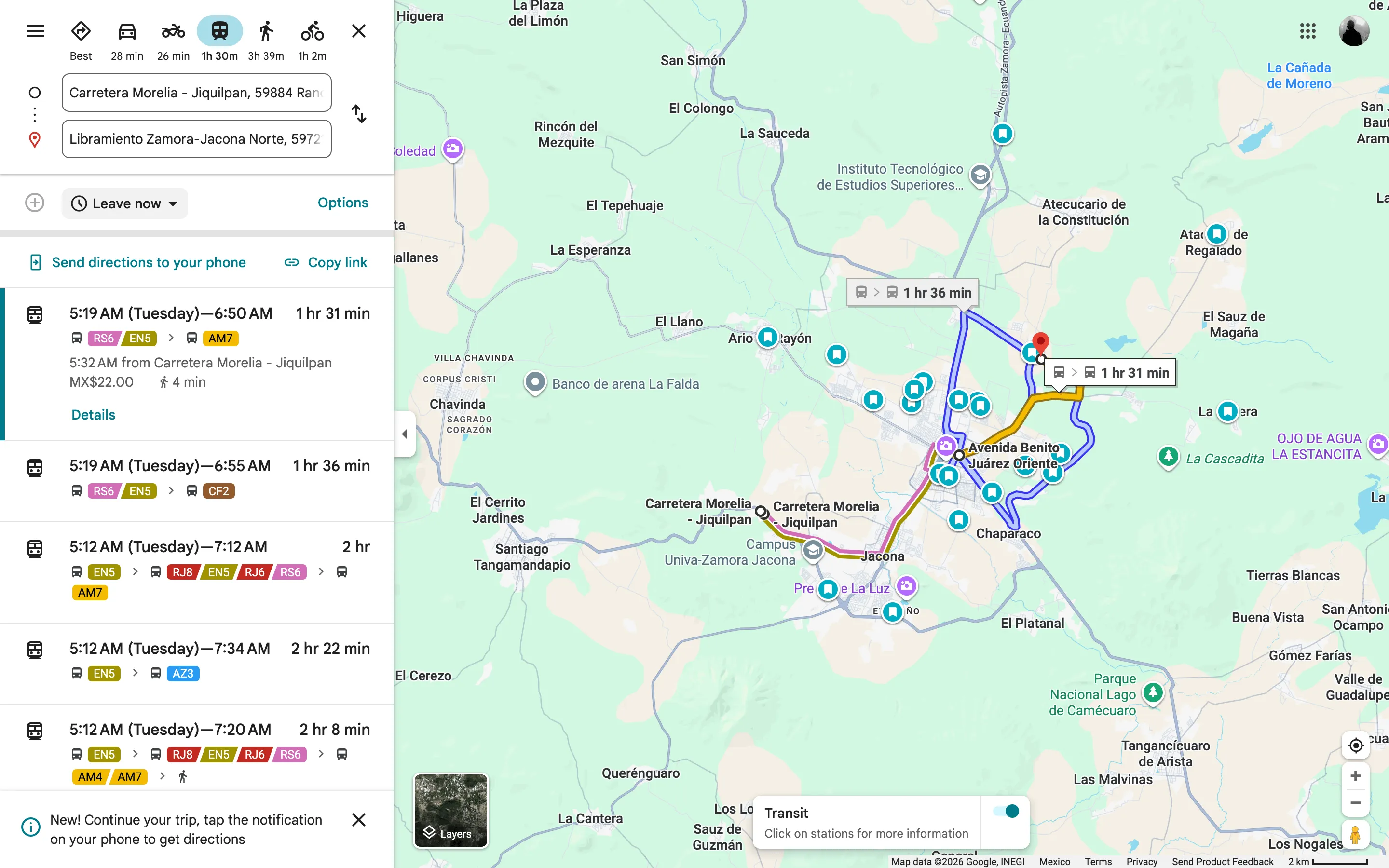Select the Walking travel mode

coord(266,39)
